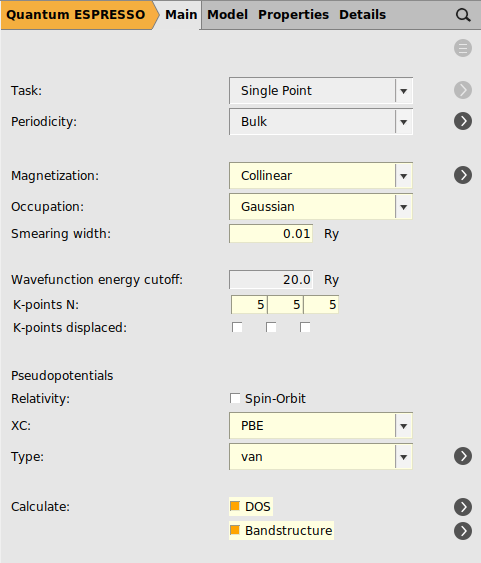Open the XC dropdown showing PBE
481x563 pixels.
[x=321, y=425]
